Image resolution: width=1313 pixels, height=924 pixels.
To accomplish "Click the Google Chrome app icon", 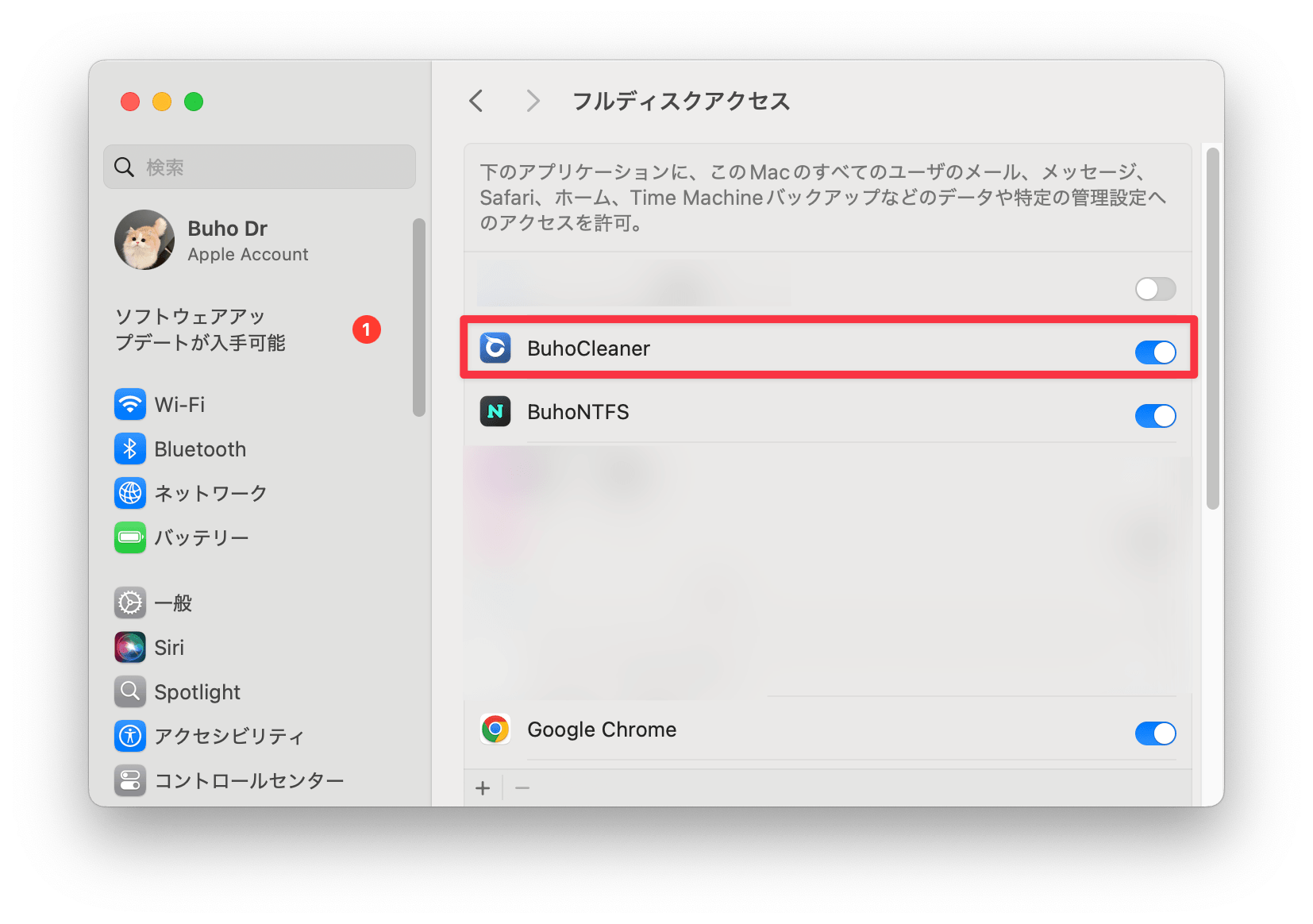I will click(x=495, y=729).
